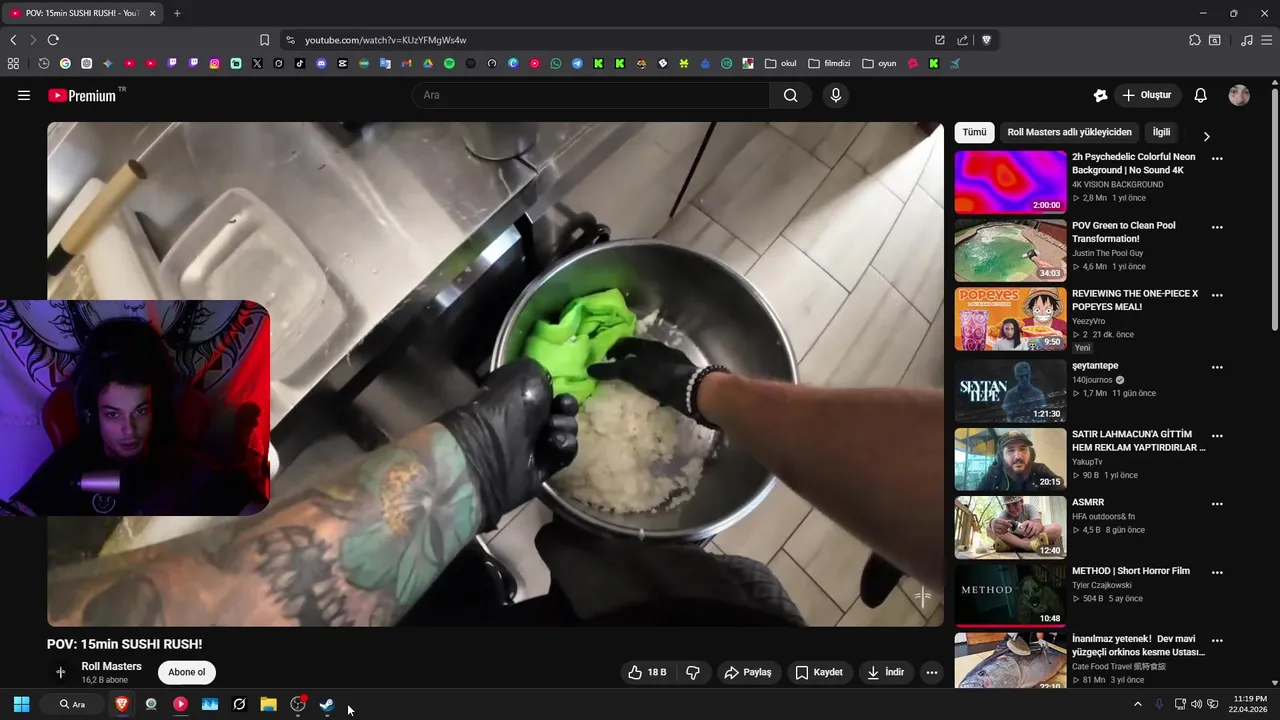Download video using İndir button
The image size is (1280, 720).
point(886,672)
